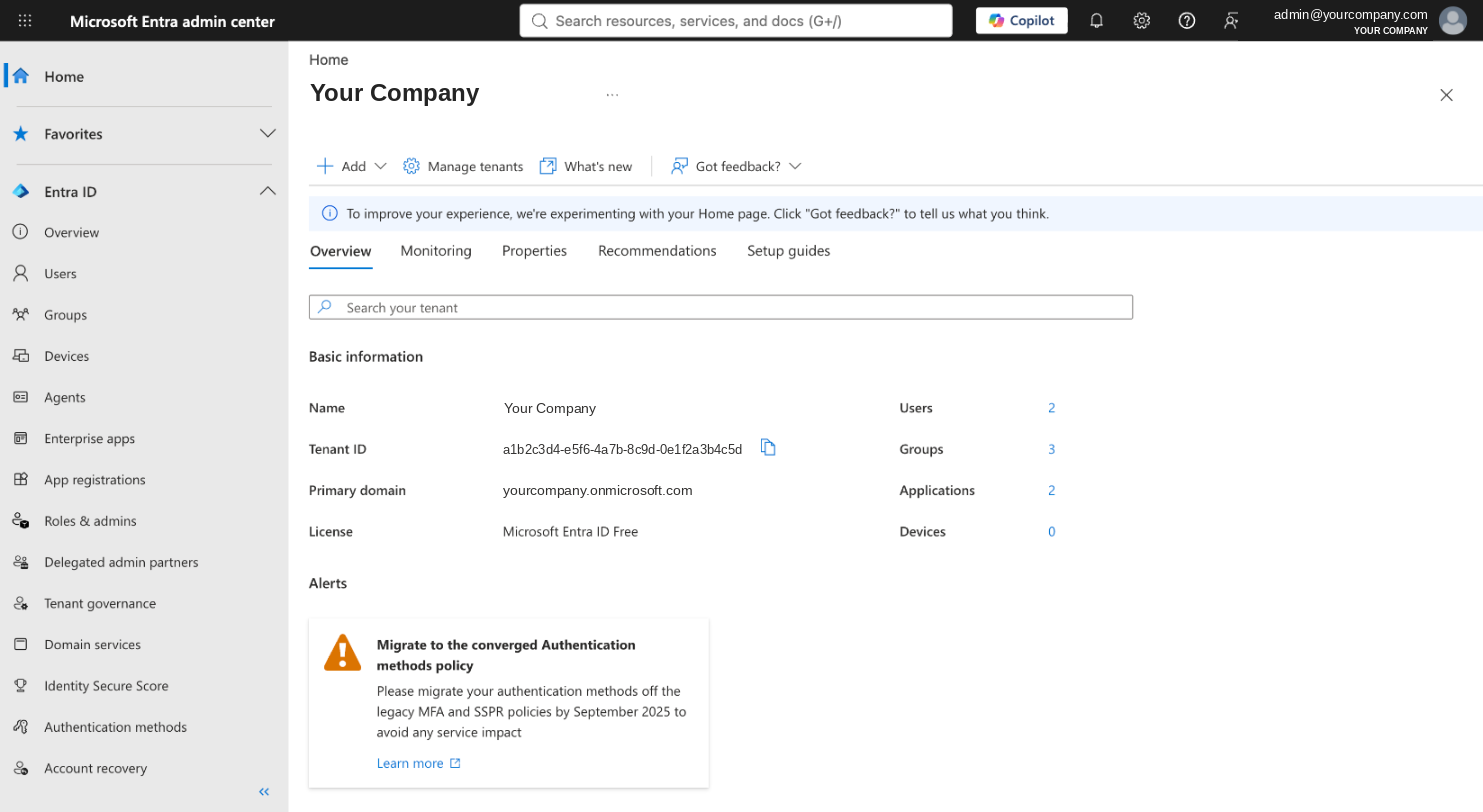Screen dimensions: 1483x812
Task: Focus the global search resources box
Action: pos(736,21)
